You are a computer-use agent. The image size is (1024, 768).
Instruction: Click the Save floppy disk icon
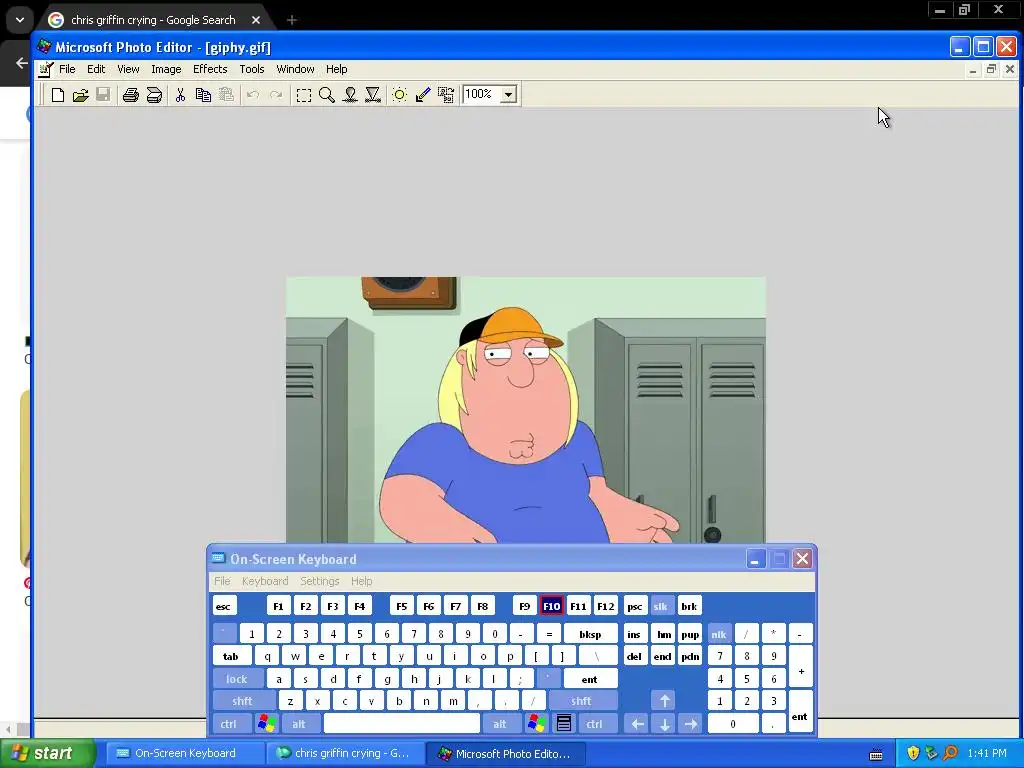click(x=103, y=95)
